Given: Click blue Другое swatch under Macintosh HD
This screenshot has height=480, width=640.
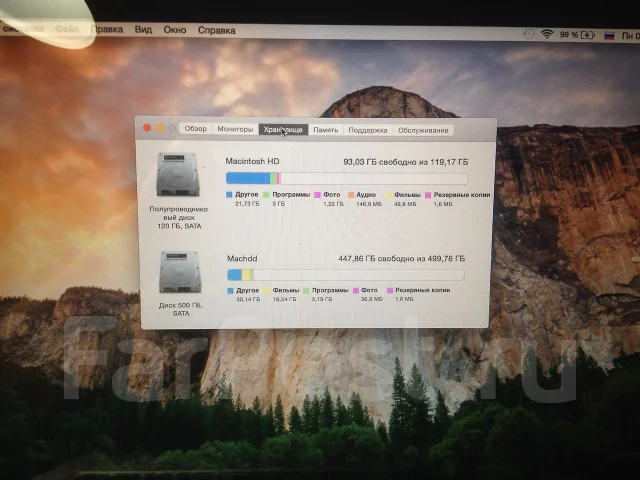Looking at the screenshot, I should click(229, 195).
